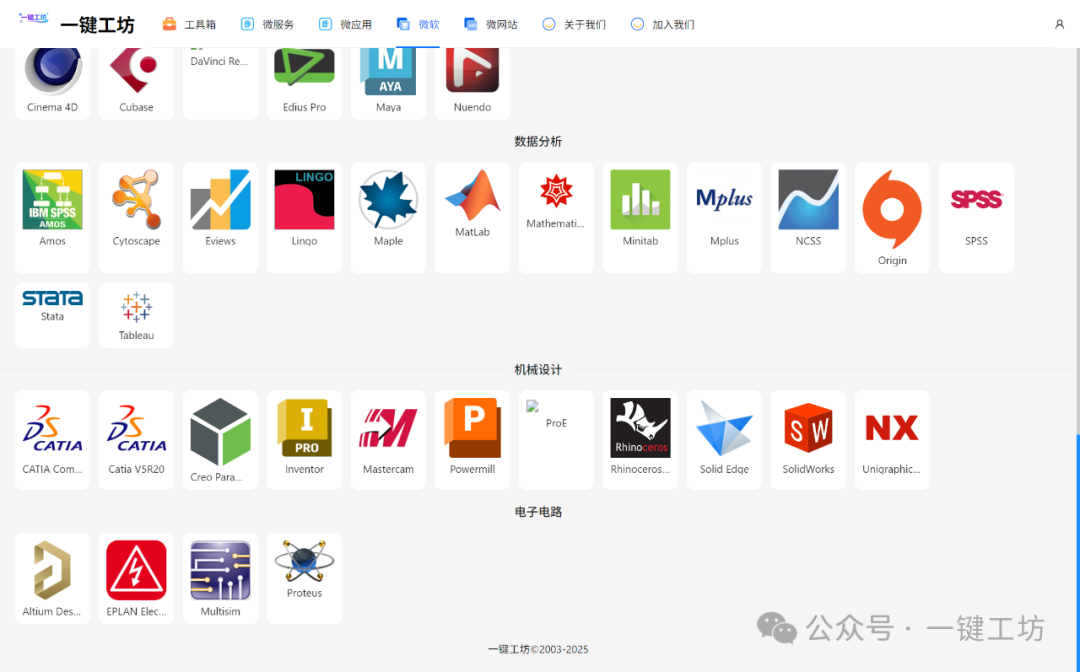The width and height of the screenshot is (1080, 672).
Task: Click the Maya application icon
Action: (388, 75)
